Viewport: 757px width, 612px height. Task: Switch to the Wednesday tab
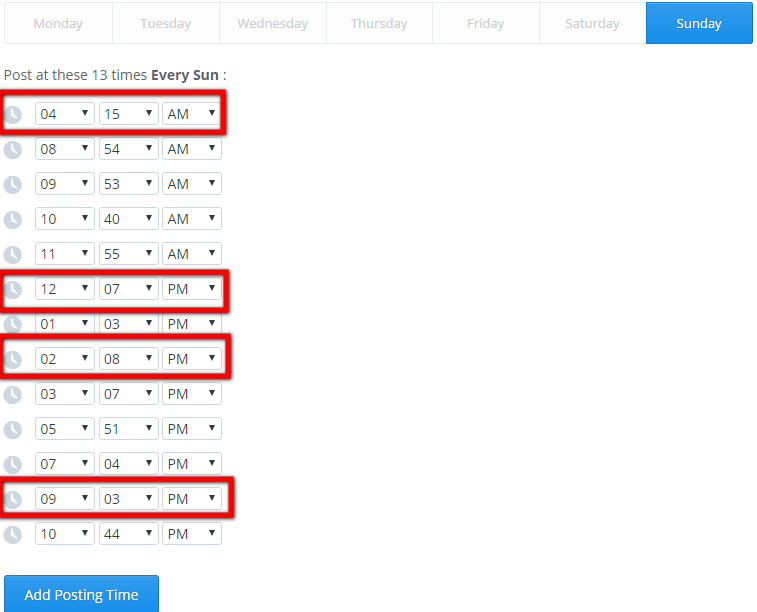[x=272, y=23]
